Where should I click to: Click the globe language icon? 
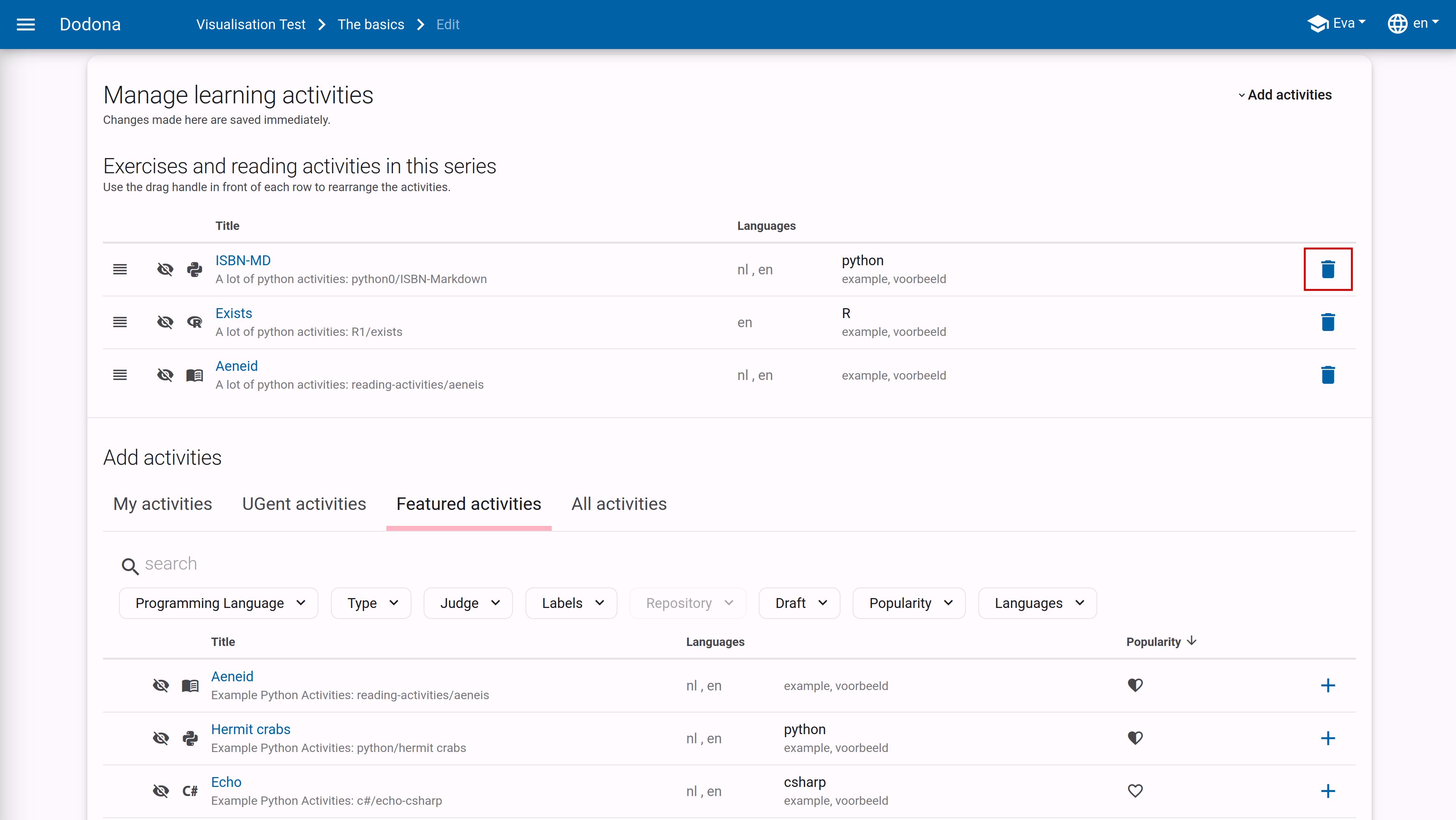pos(1397,24)
